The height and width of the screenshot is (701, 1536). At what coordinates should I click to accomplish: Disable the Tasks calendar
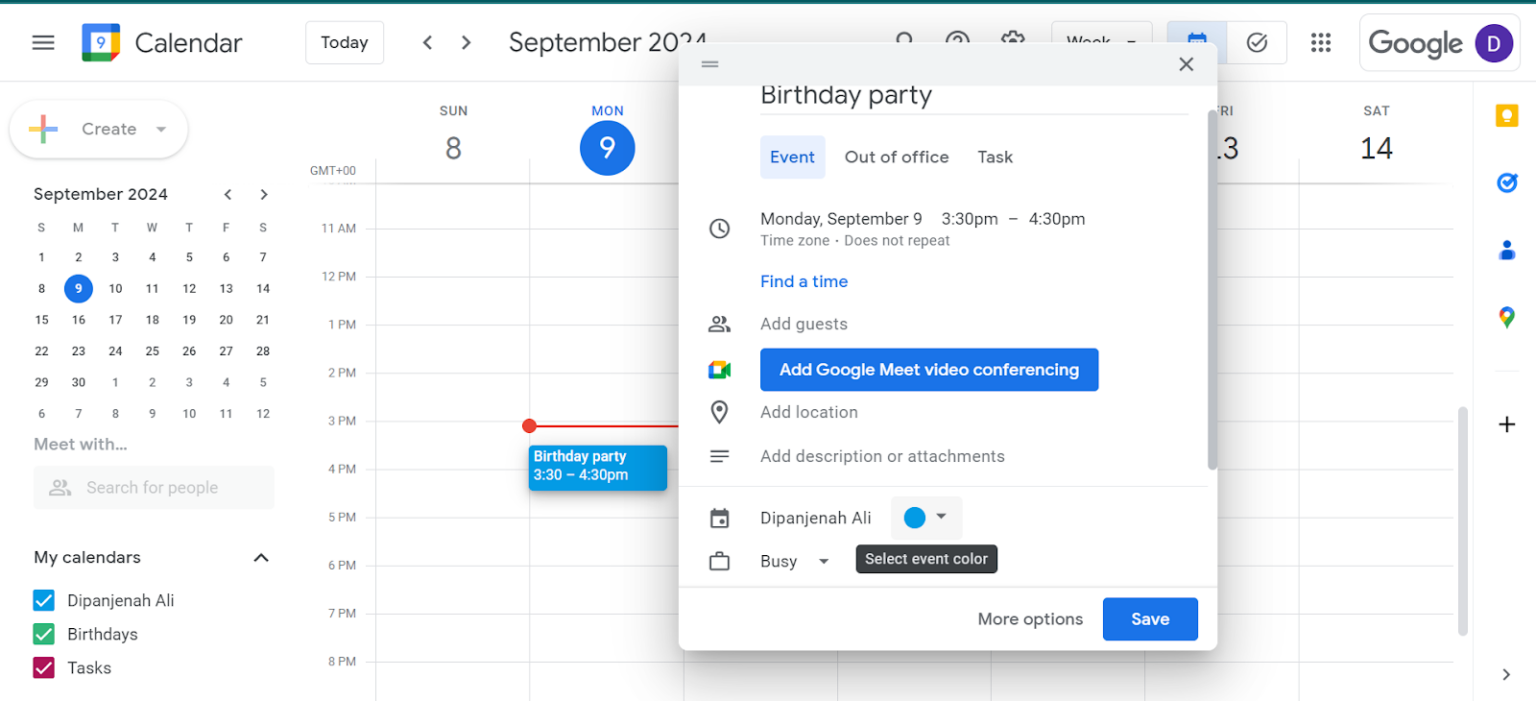pos(43,667)
